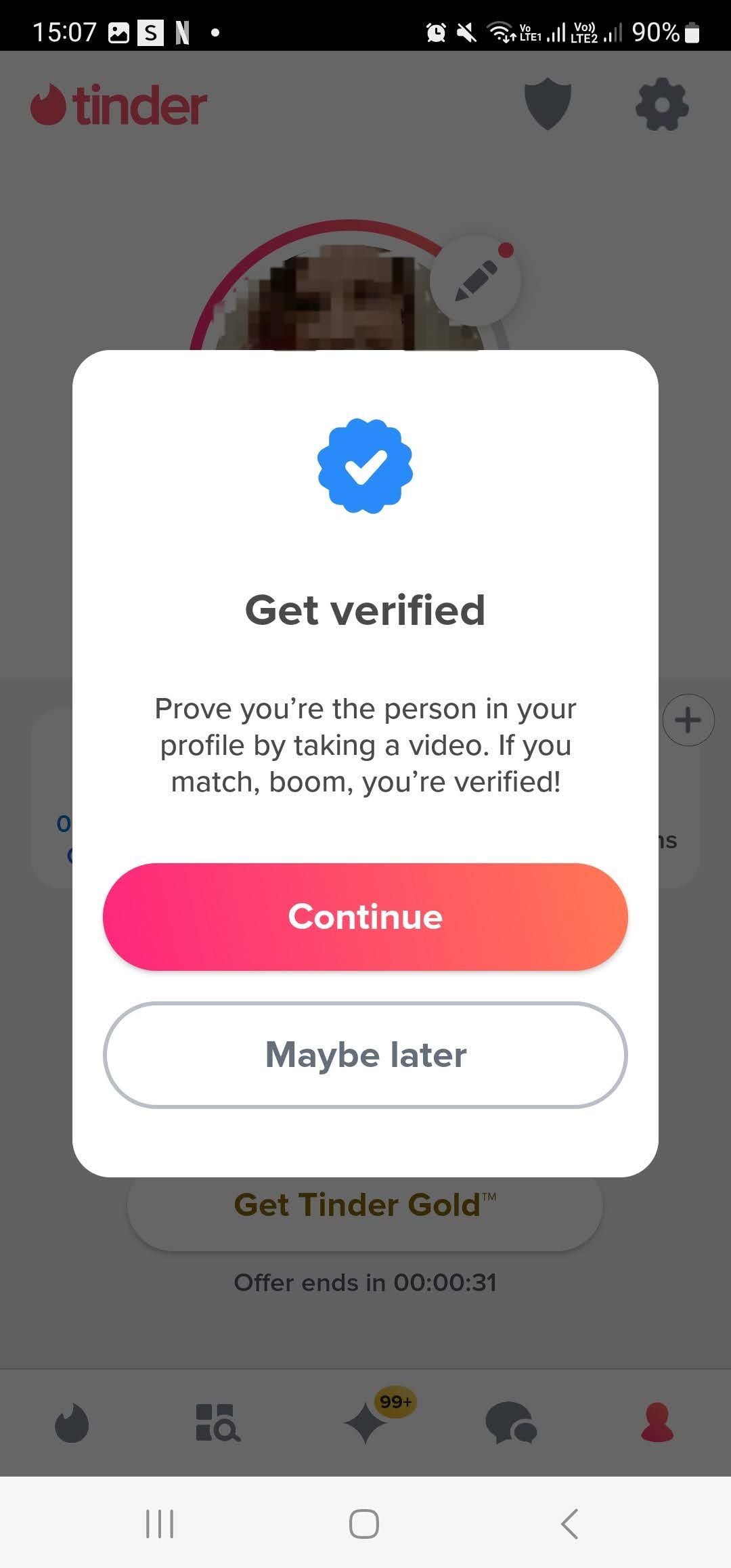The width and height of the screenshot is (731, 1568).
Task: Tap the offer countdown timer text
Action: pos(365,1282)
